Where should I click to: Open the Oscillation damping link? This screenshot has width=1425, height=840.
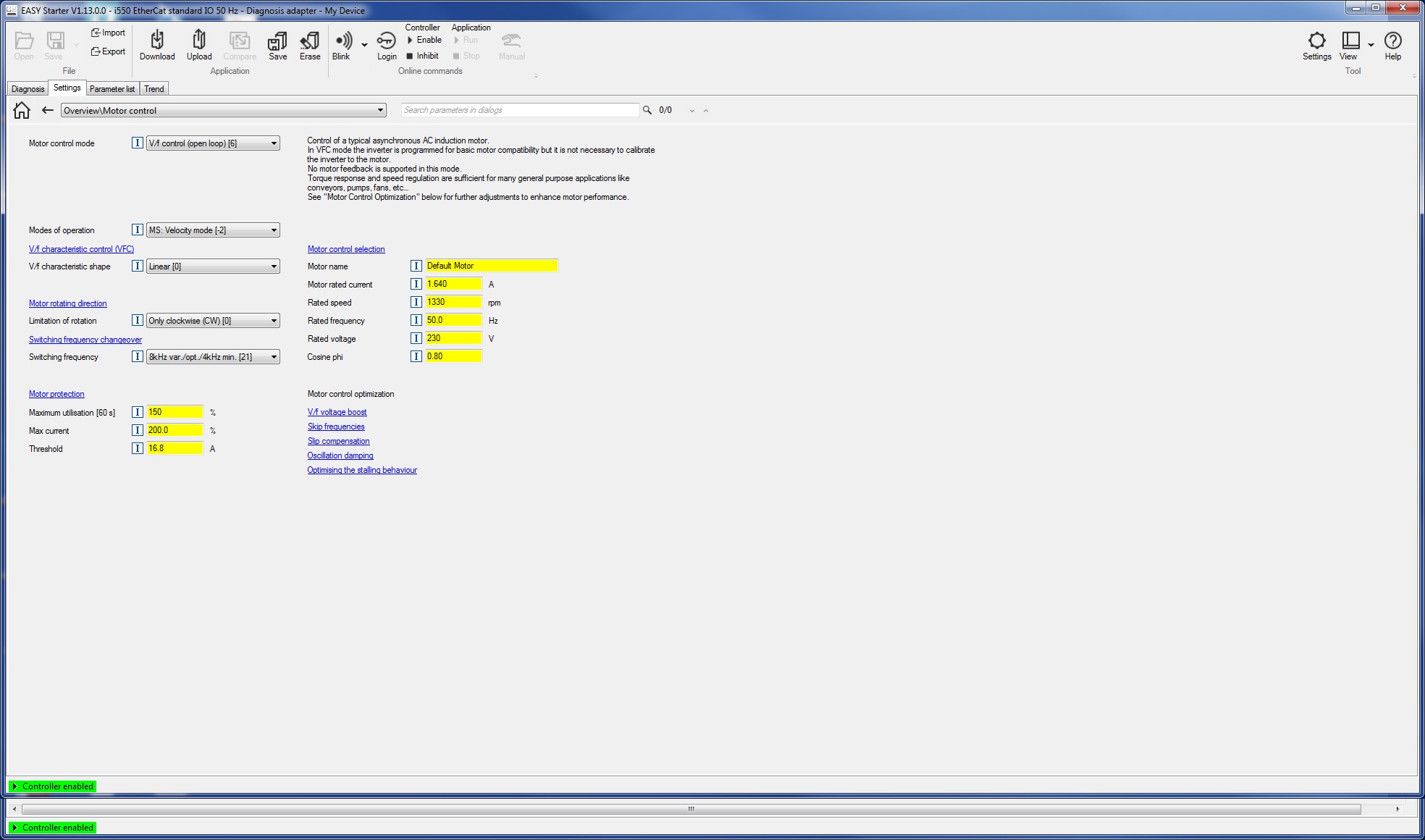(340, 455)
